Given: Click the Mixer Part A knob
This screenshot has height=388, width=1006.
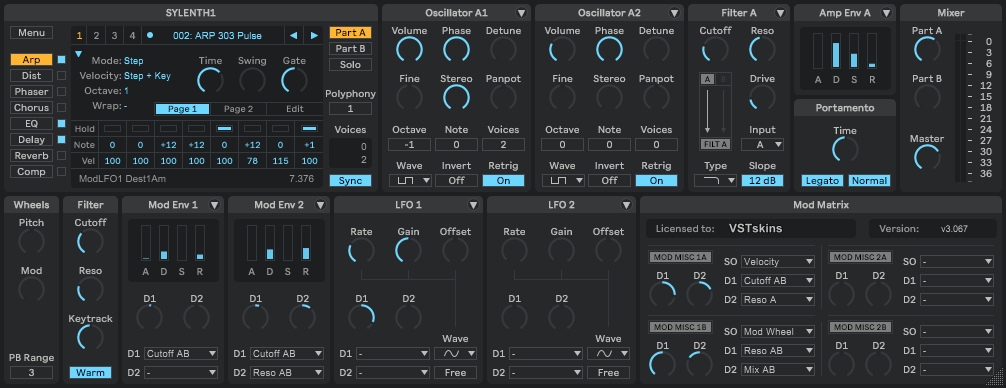Looking at the screenshot, I should (x=926, y=49).
